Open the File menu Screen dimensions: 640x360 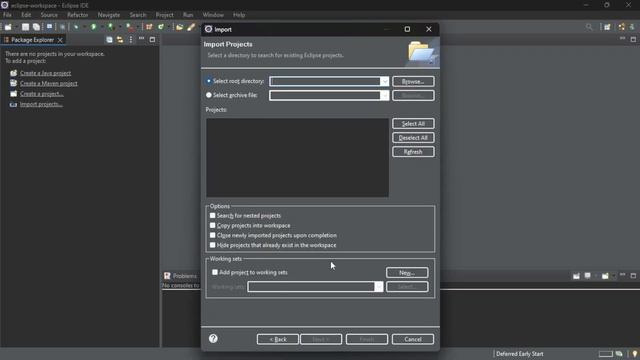7,15
